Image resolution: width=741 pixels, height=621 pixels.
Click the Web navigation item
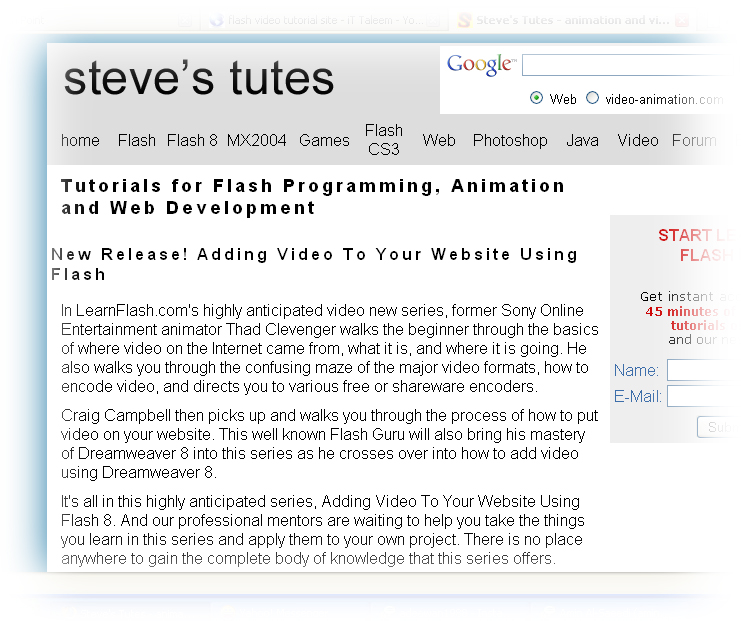pyautogui.click(x=439, y=140)
